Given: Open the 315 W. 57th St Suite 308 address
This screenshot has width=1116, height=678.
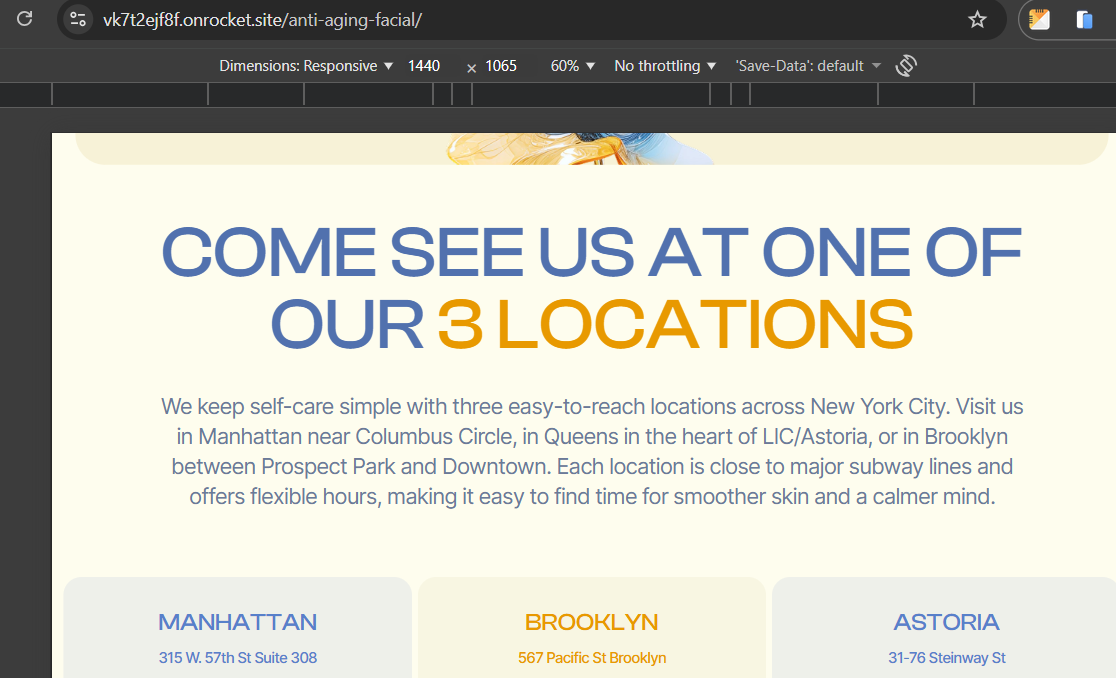Looking at the screenshot, I should [x=238, y=657].
